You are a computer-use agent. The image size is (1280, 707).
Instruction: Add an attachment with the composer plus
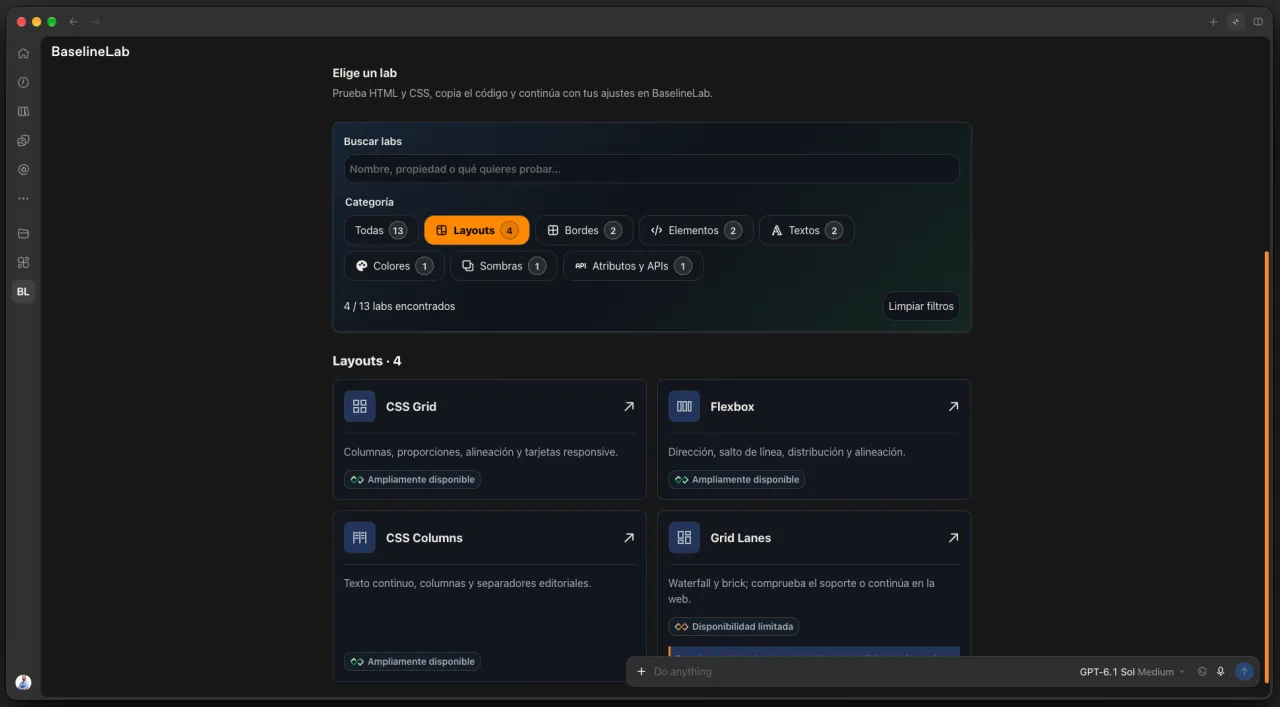pos(641,671)
